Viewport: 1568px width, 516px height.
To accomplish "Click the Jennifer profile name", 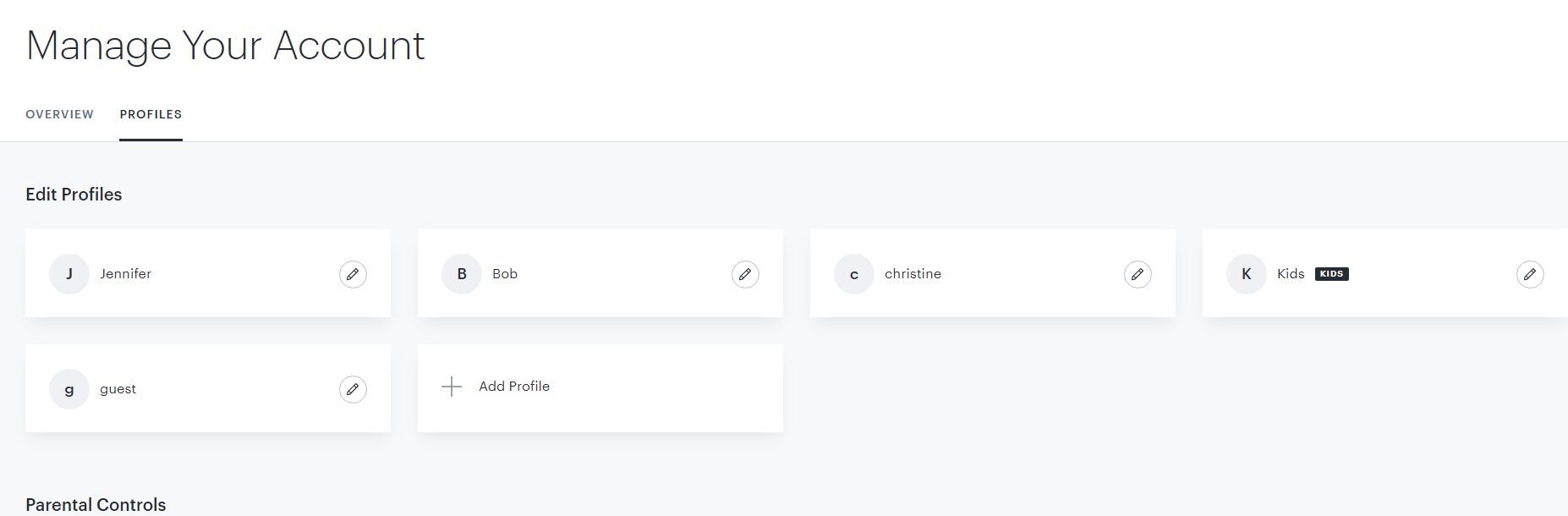I will 125,274.
